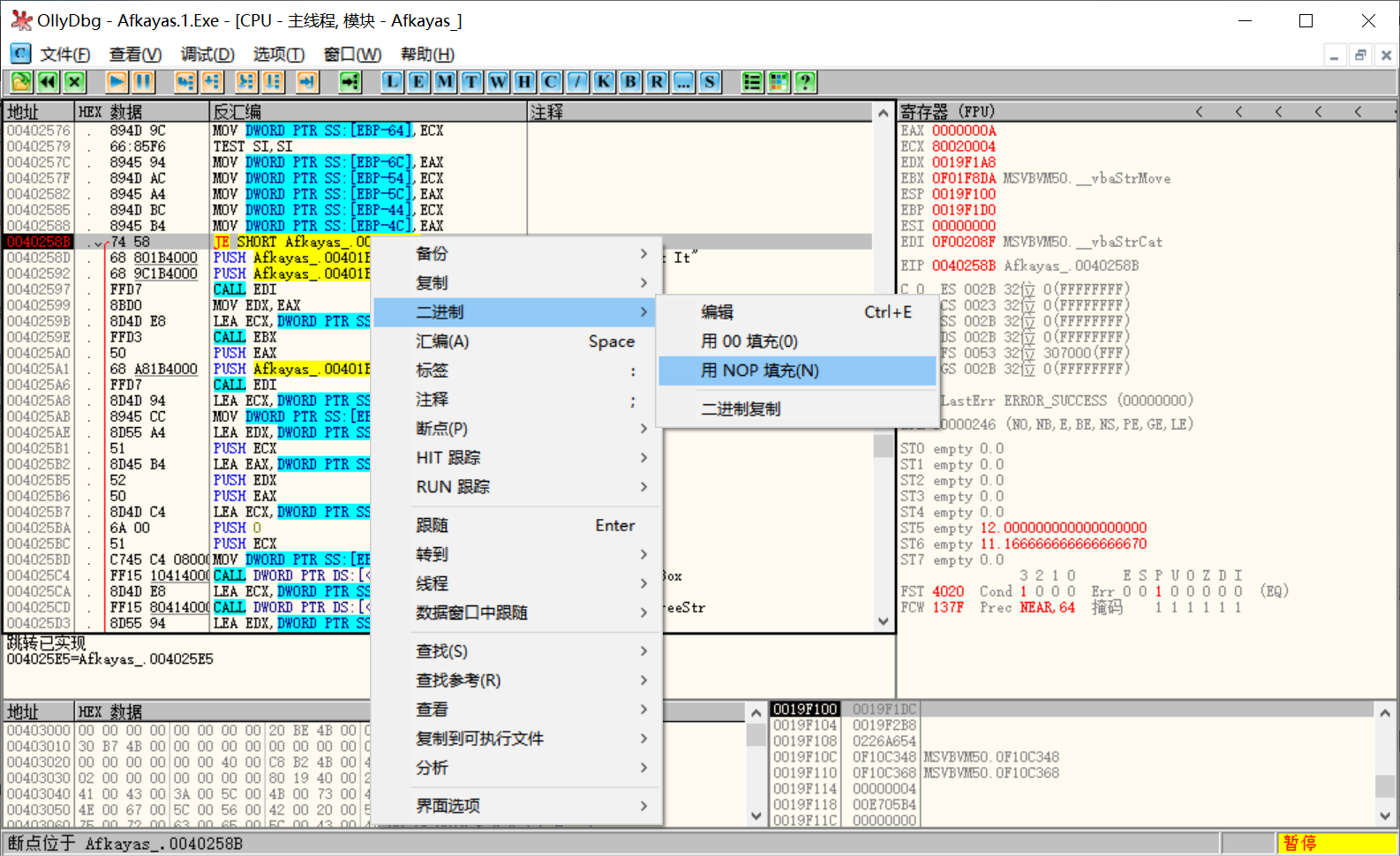This screenshot has height=856, width=1400.
Task: Click the 反汇编 column header in CPU pane
Action: pyautogui.click(x=368, y=112)
